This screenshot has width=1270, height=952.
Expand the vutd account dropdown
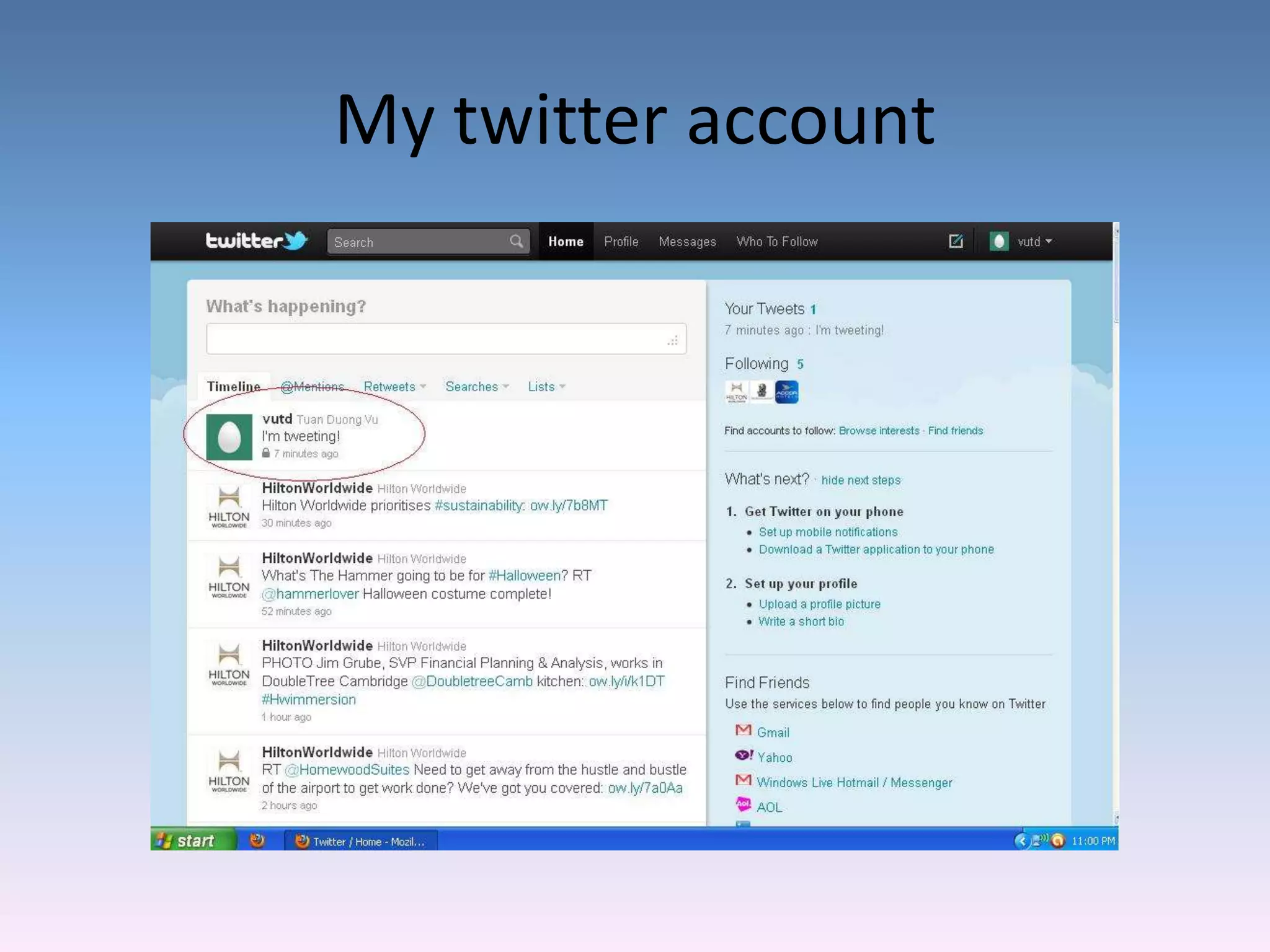(x=1034, y=242)
